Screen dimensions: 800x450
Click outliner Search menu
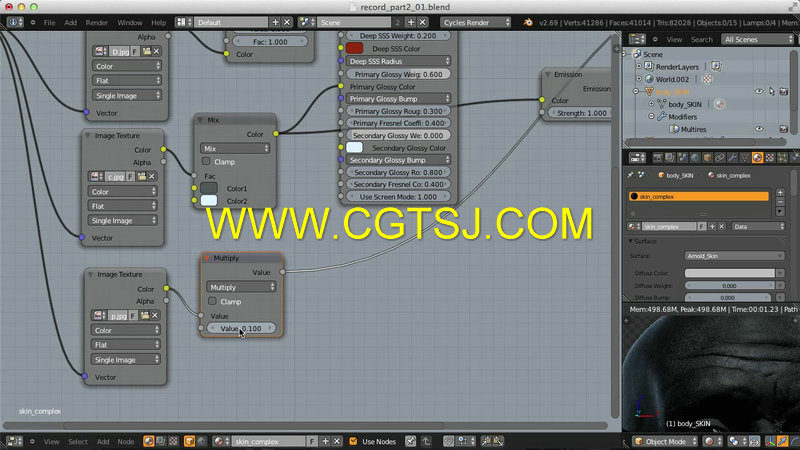(x=702, y=39)
